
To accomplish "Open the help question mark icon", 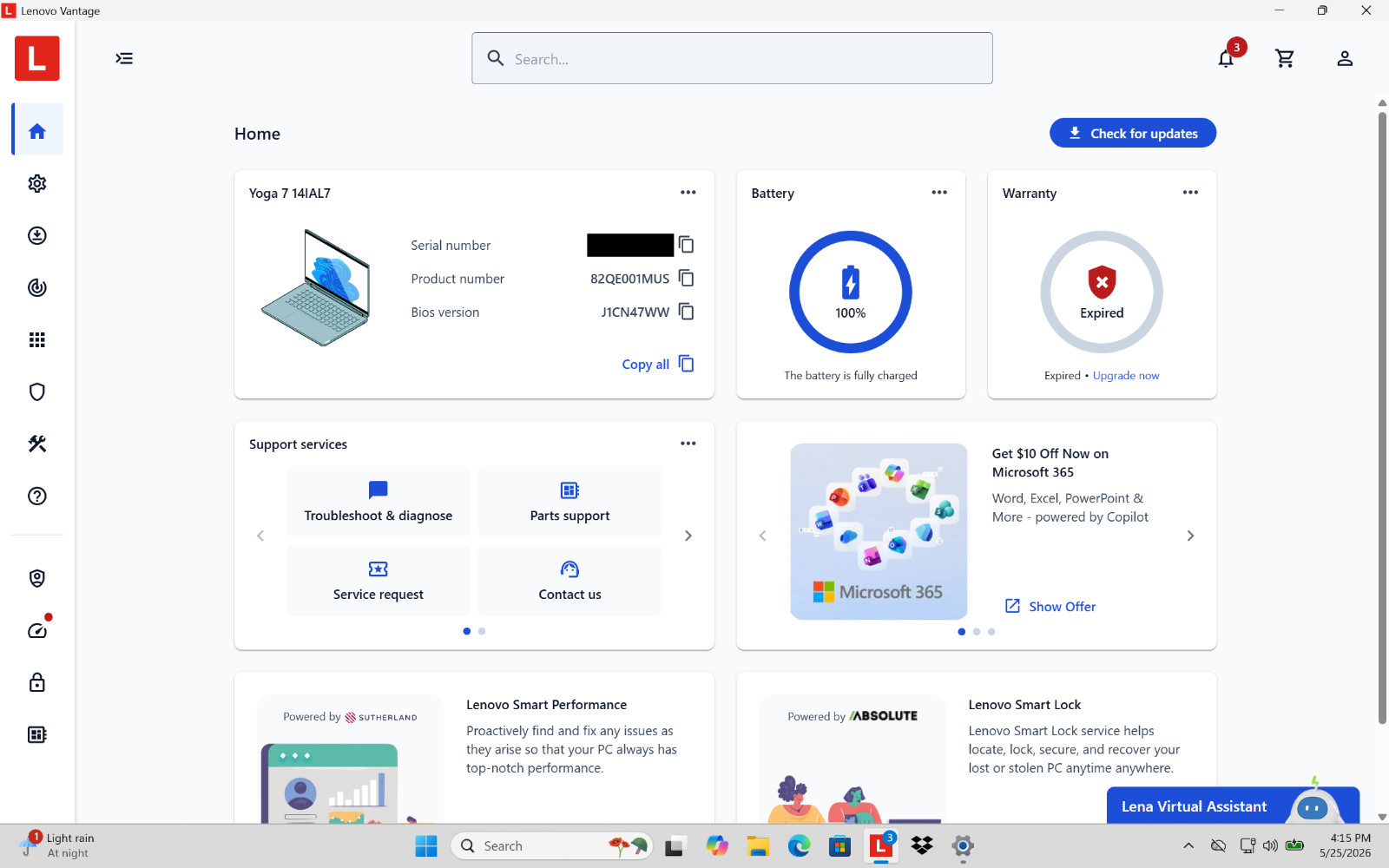I will tap(37, 496).
